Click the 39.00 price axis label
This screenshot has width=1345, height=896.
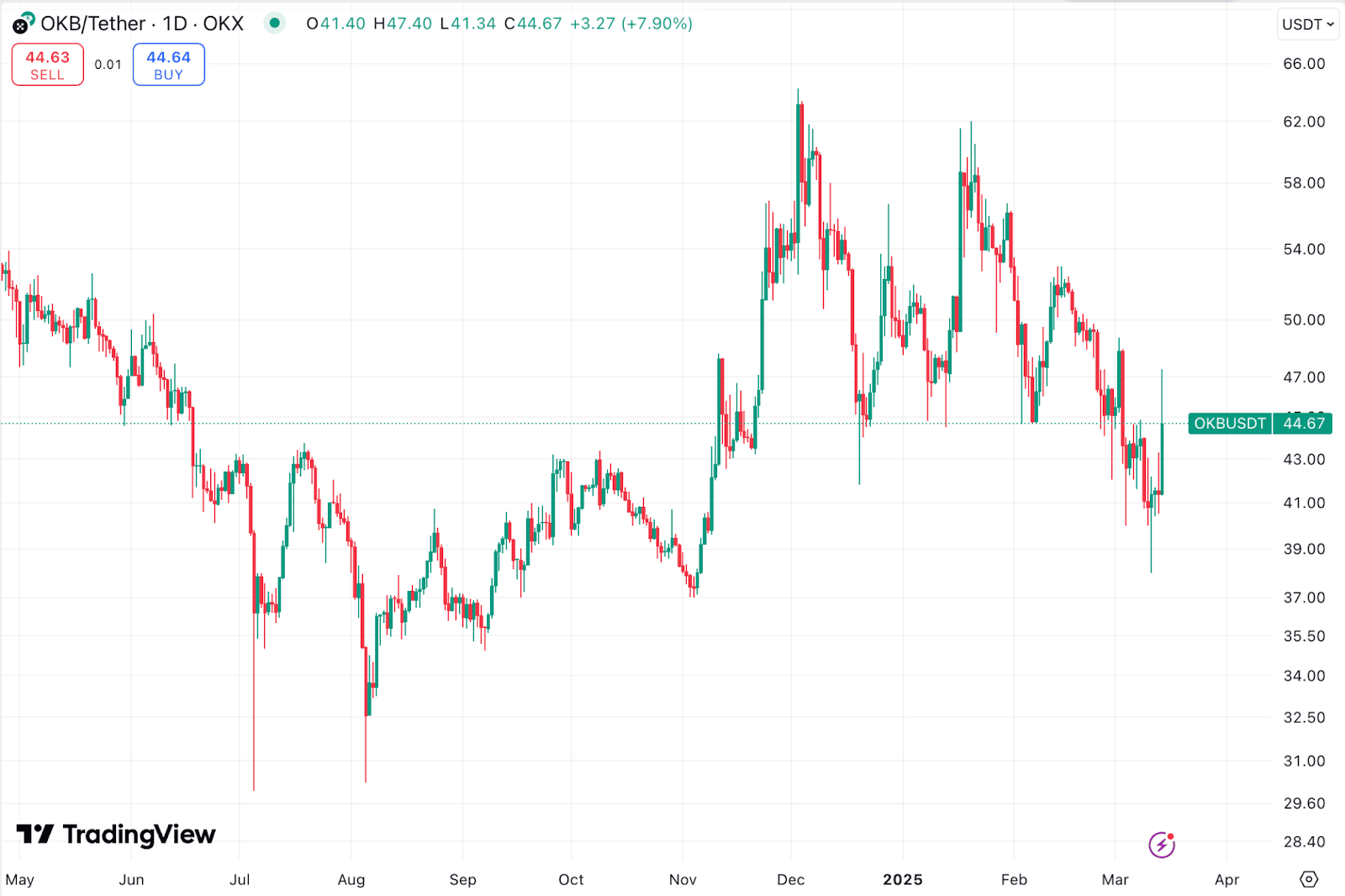(1304, 549)
